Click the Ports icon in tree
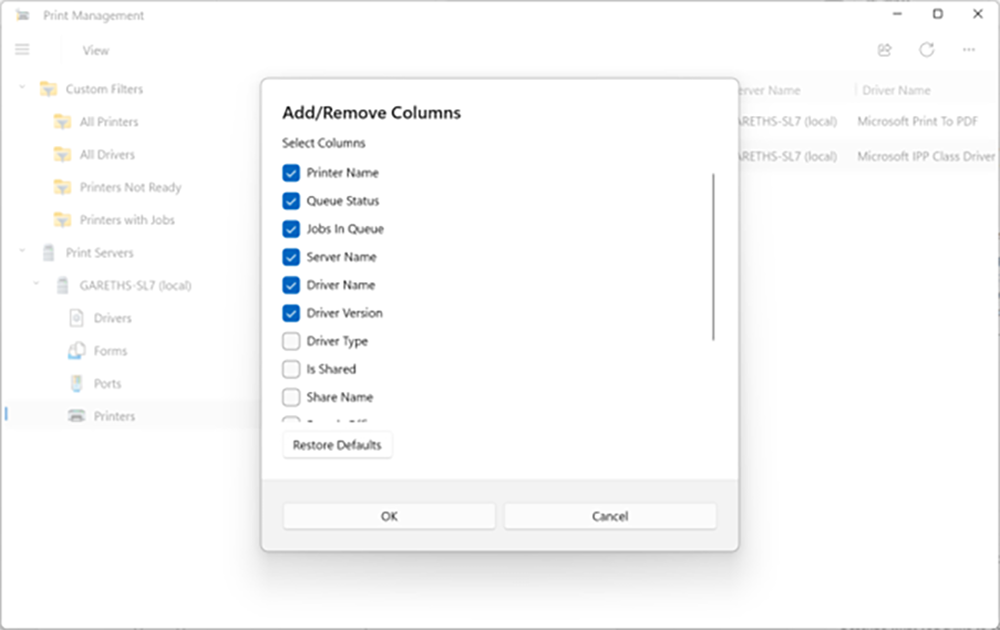 click(77, 383)
